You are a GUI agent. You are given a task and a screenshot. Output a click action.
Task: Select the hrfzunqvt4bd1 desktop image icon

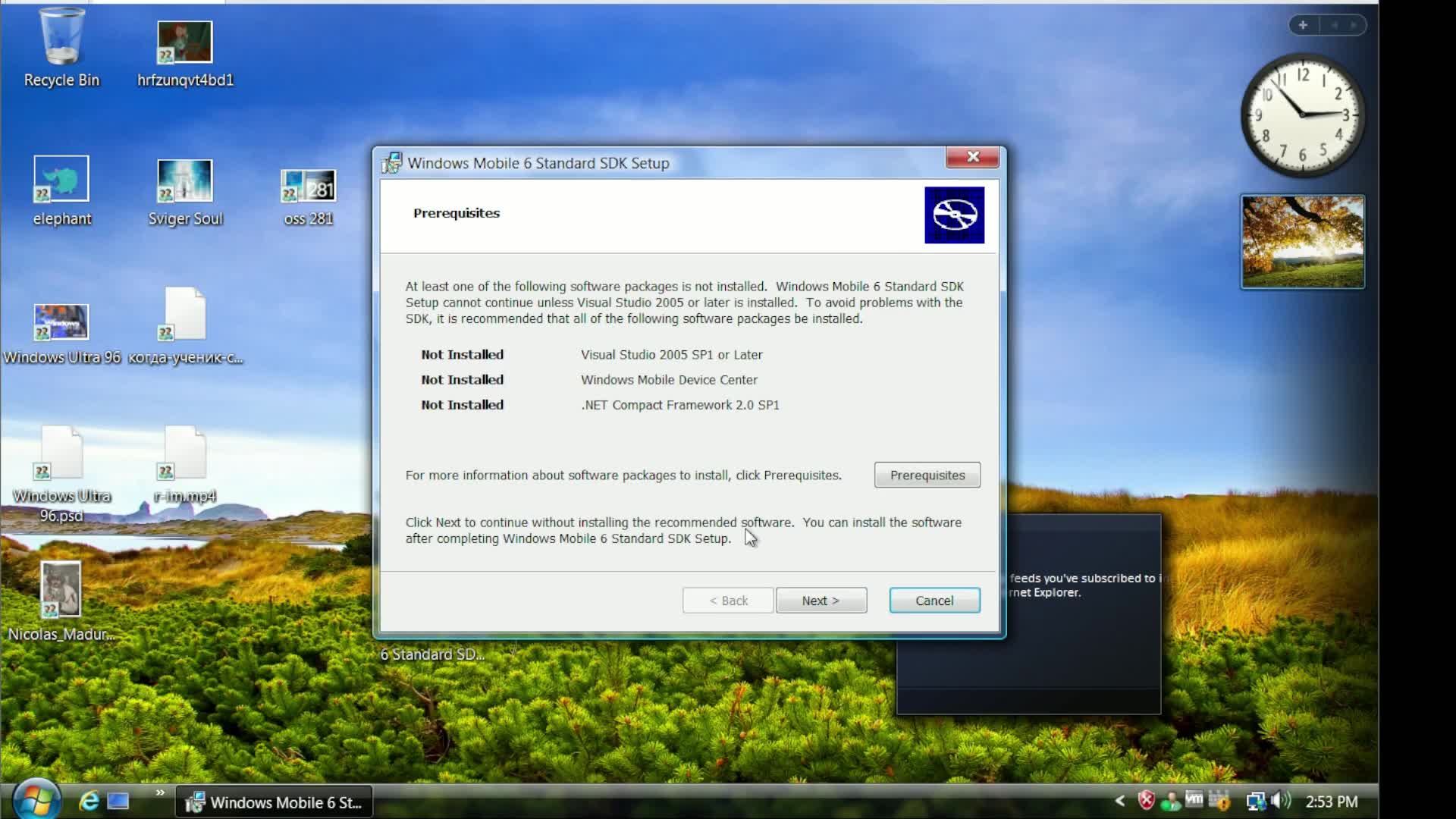click(185, 53)
